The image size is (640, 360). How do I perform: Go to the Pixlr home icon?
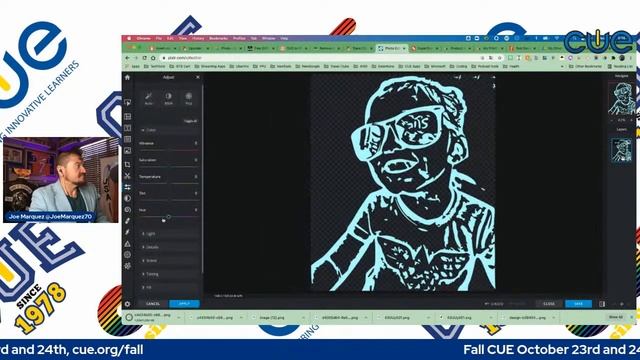click(x=127, y=77)
